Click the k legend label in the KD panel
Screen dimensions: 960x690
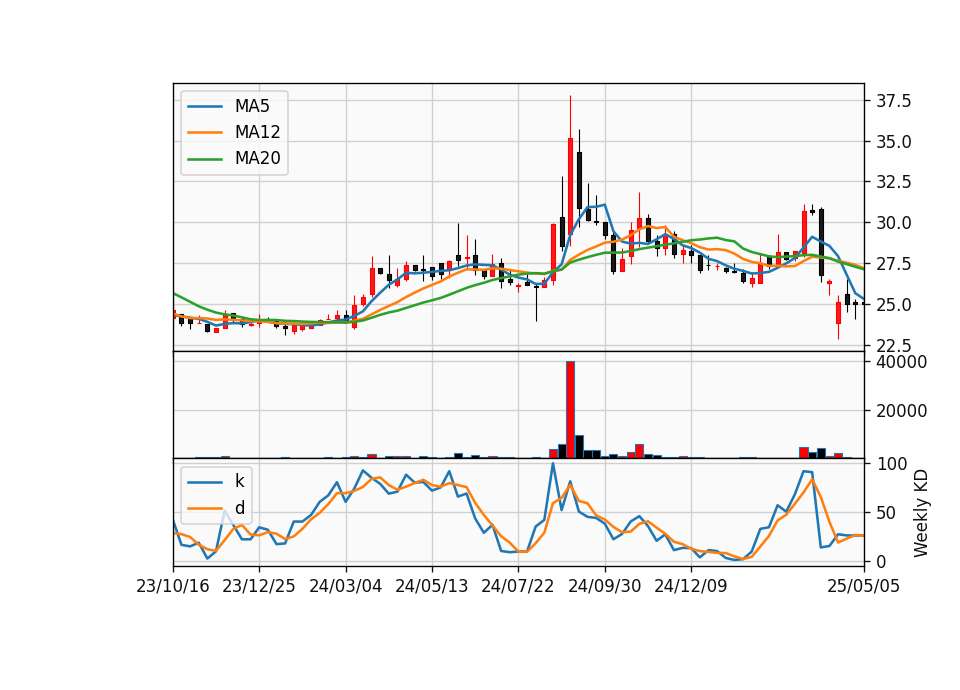pyautogui.click(x=239, y=481)
